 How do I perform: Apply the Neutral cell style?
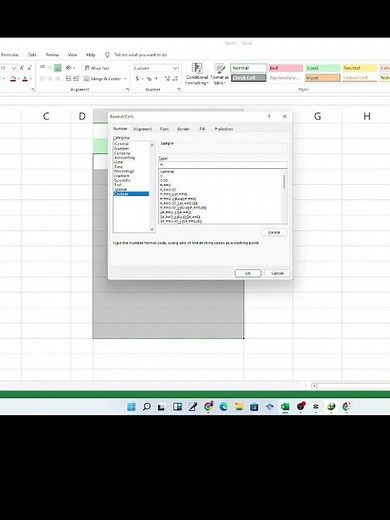click(x=360, y=68)
